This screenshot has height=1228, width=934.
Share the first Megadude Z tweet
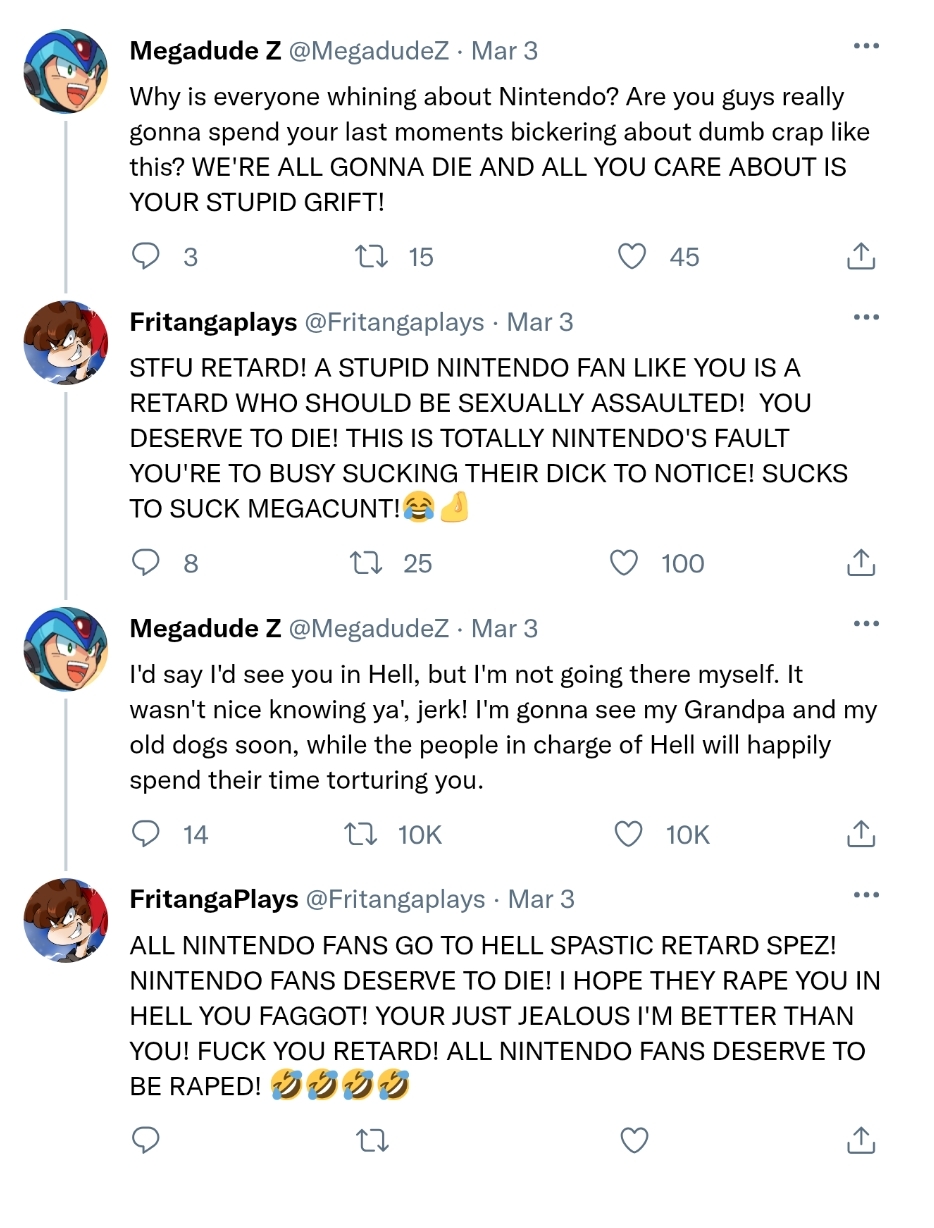click(861, 257)
